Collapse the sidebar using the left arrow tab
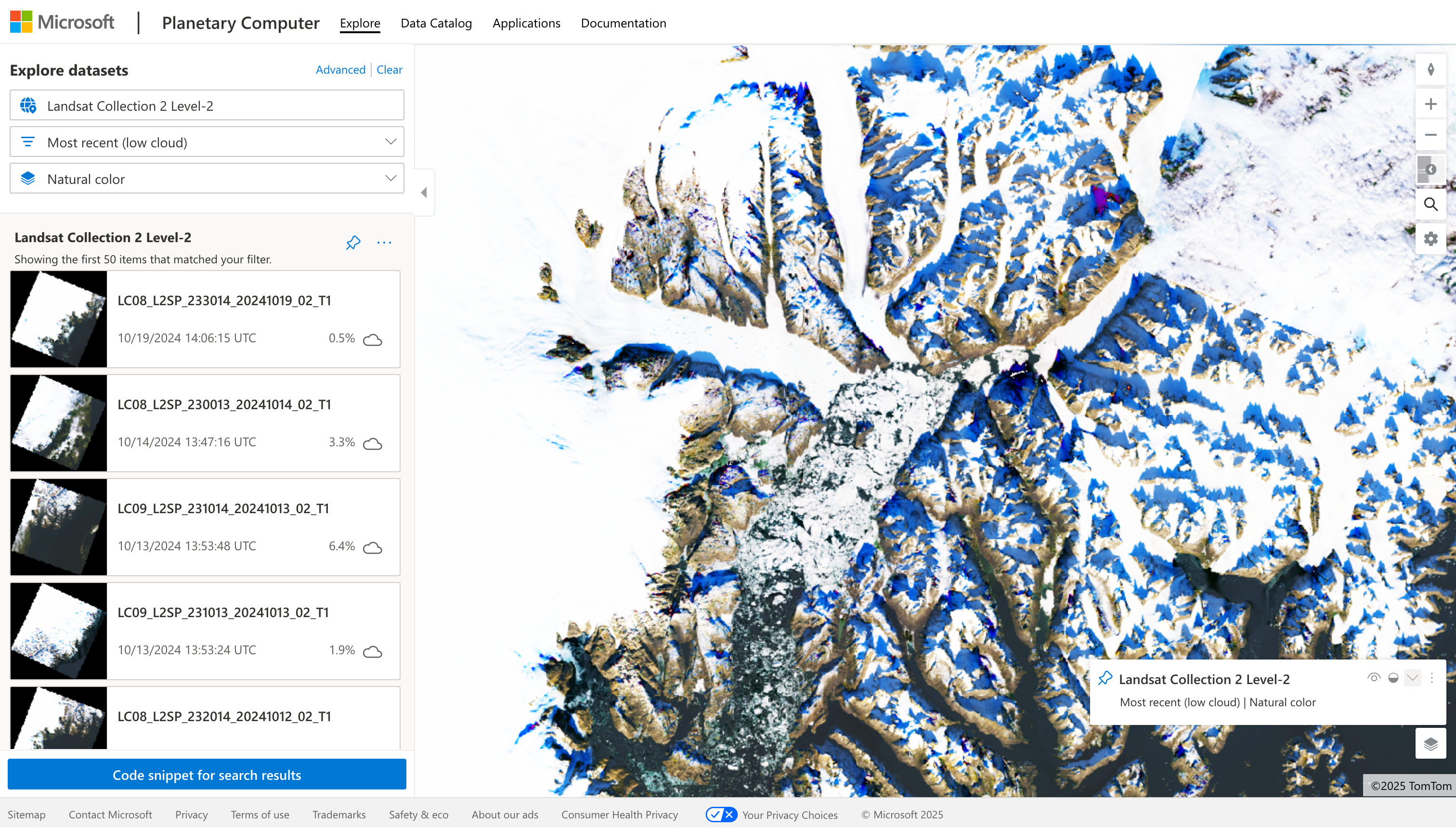This screenshot has height=828, width=1456. click(x=424, y=193)
